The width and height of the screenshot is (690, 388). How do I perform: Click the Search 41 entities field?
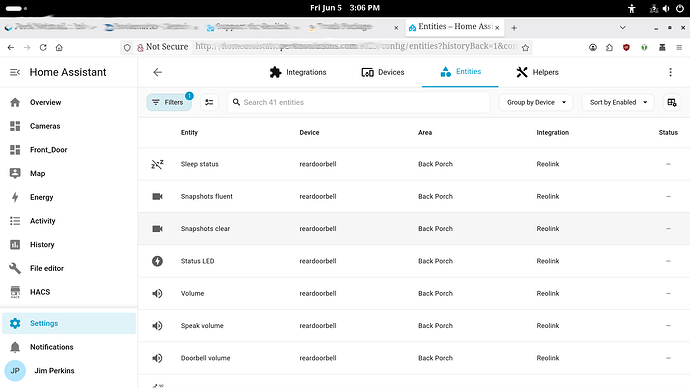point(359,102)
